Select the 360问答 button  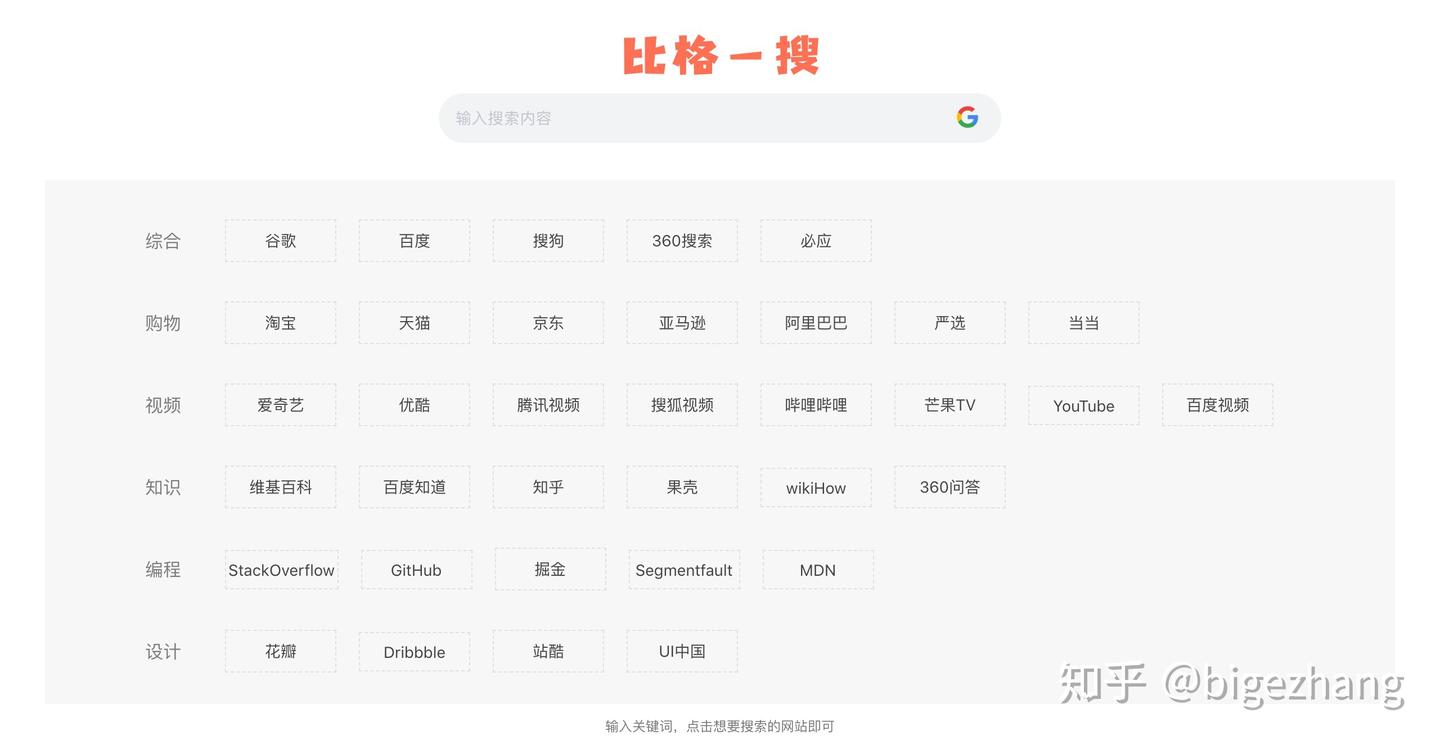point(950,487)
